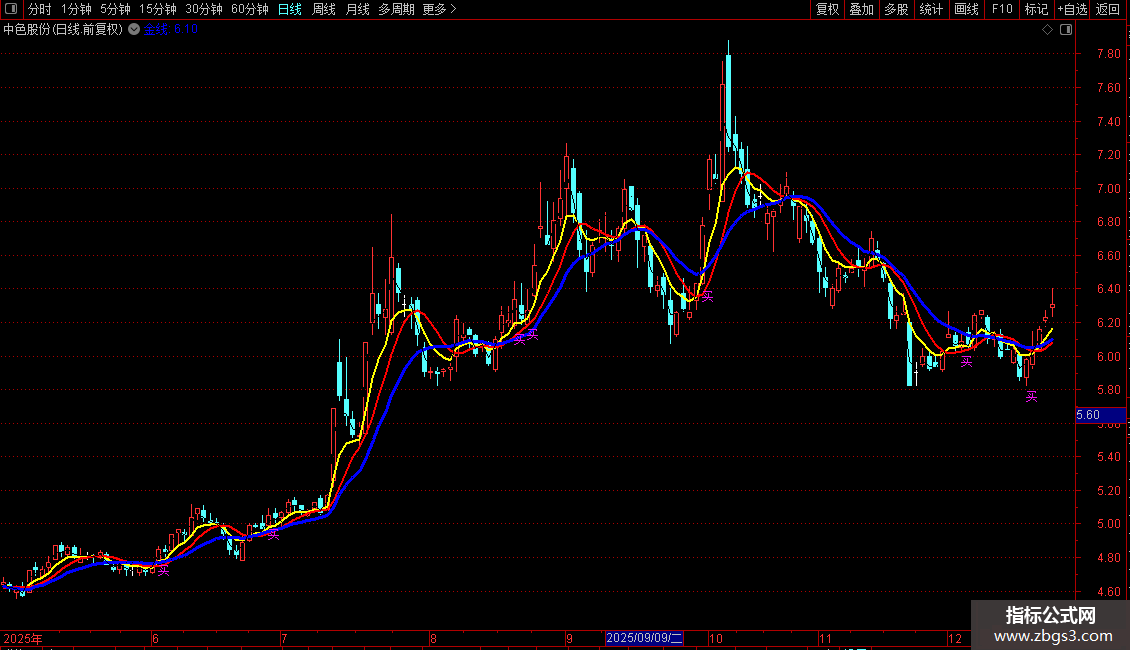Switch to 周线 weekly chart
Viewport: 1130px width, 650px height.
324,9
